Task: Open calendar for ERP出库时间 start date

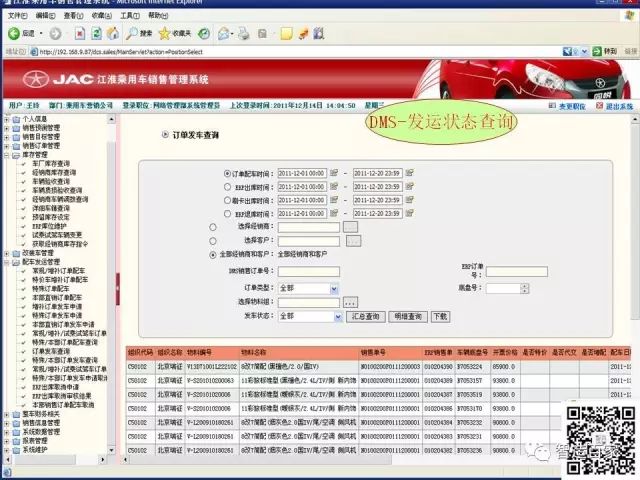Action: [x=334, y=187]
